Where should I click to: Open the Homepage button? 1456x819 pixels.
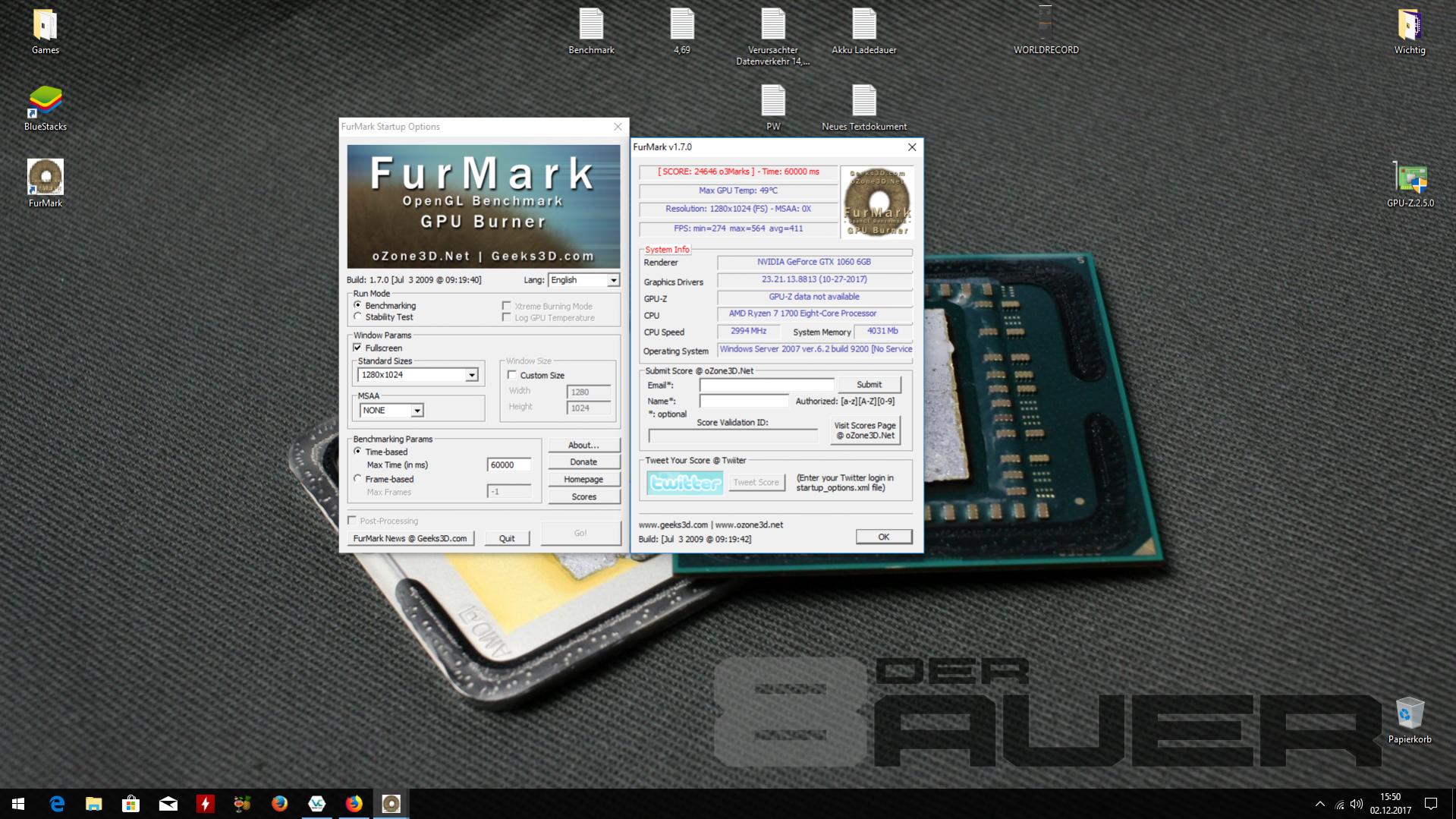pyautogui.click(x=583, y=479)
